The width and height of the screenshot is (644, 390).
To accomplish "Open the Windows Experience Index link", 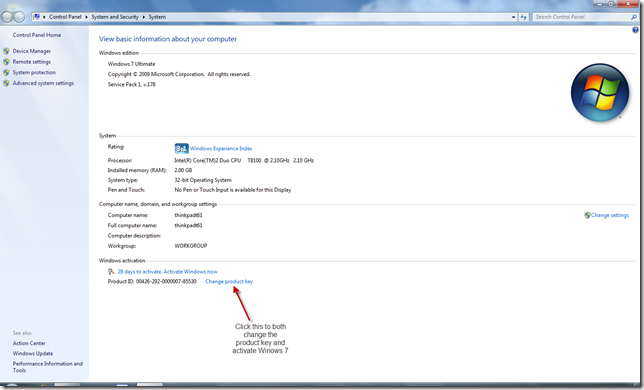I will (221, 149).
